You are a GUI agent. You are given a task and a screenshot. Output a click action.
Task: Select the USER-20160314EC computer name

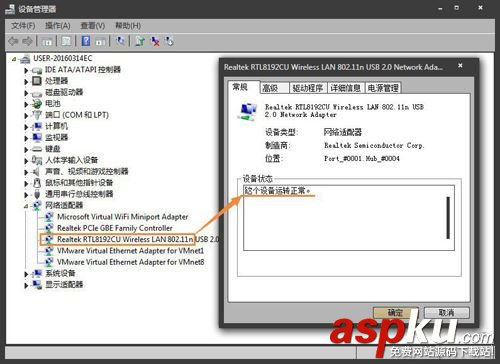coord(62,58)
